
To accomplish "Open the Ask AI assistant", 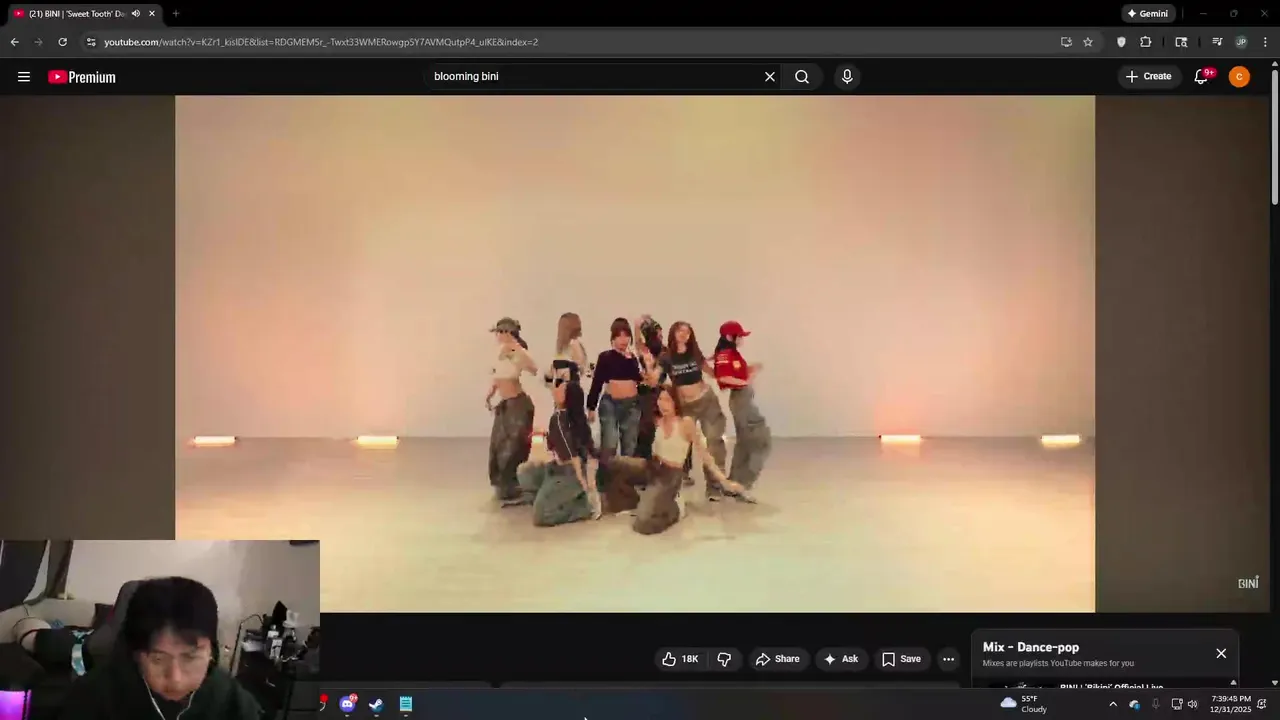I will click(x=840, y=659).
